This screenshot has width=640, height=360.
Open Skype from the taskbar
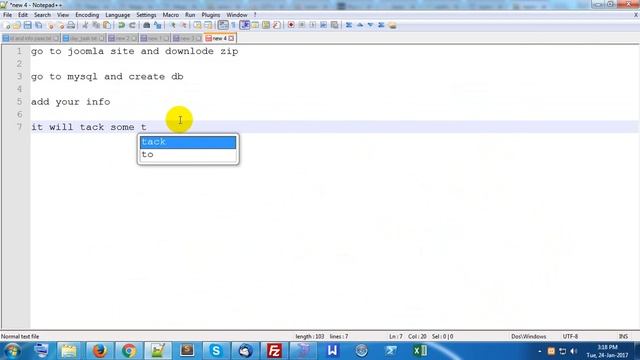(216, 351)
